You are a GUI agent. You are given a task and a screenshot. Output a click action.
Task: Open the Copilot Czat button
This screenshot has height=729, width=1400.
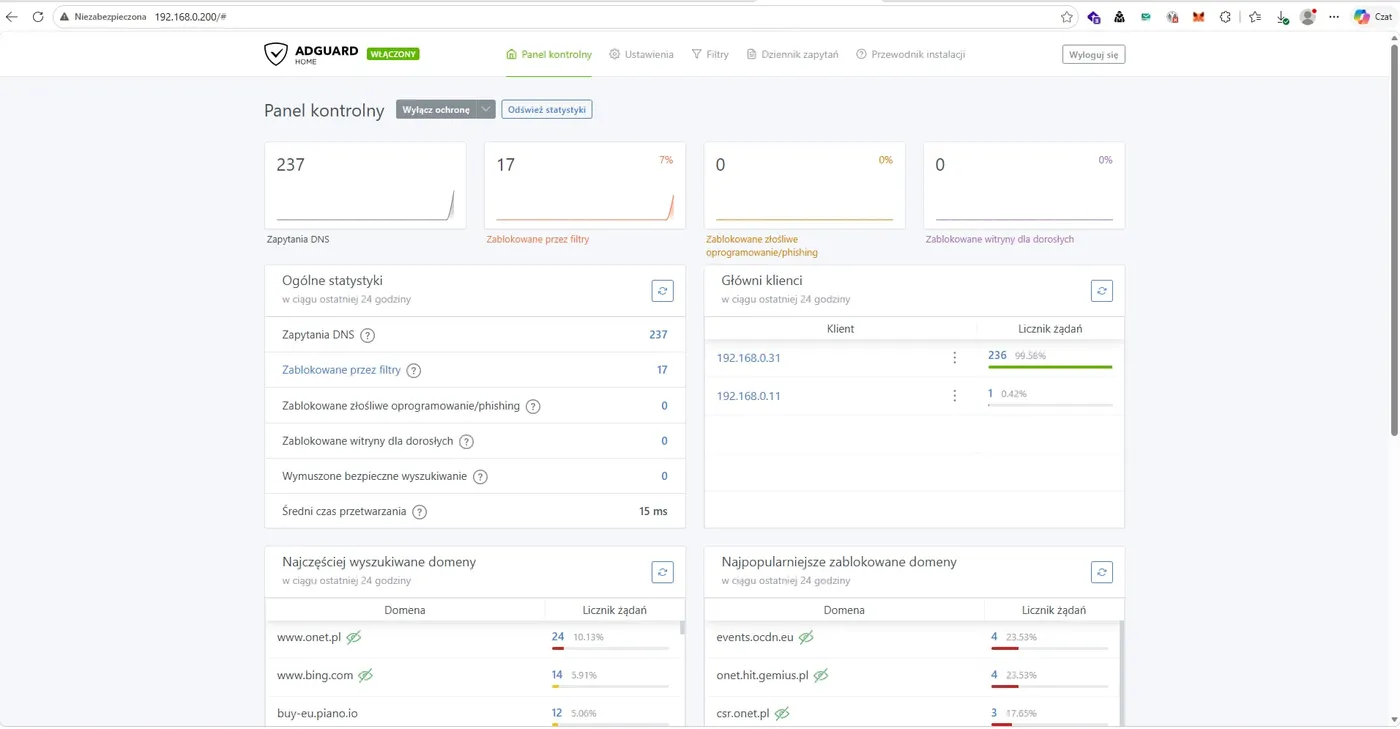[x=1372, y=17]
